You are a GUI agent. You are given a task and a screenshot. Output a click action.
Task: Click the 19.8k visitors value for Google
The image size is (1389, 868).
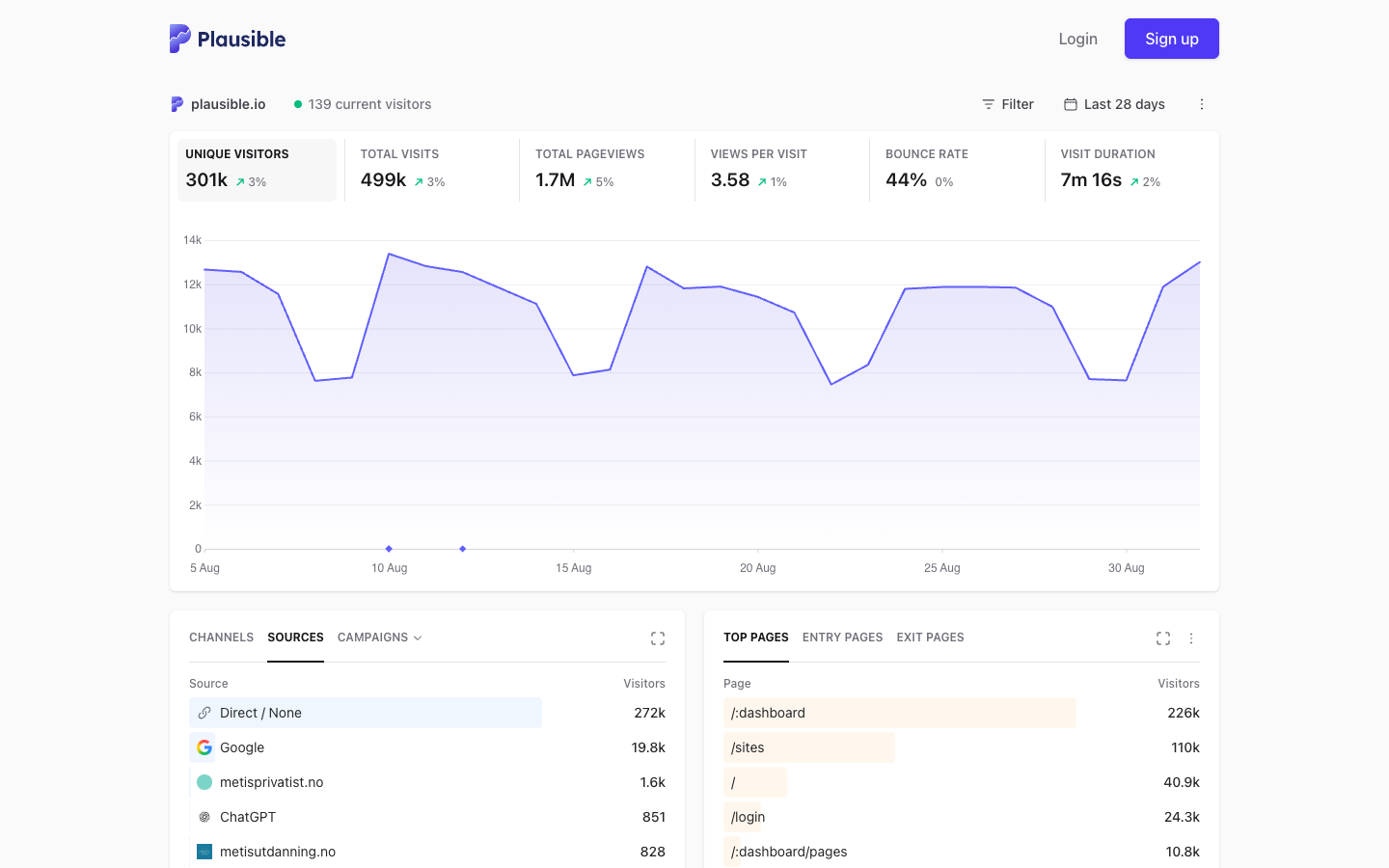(x=648, y=747)
